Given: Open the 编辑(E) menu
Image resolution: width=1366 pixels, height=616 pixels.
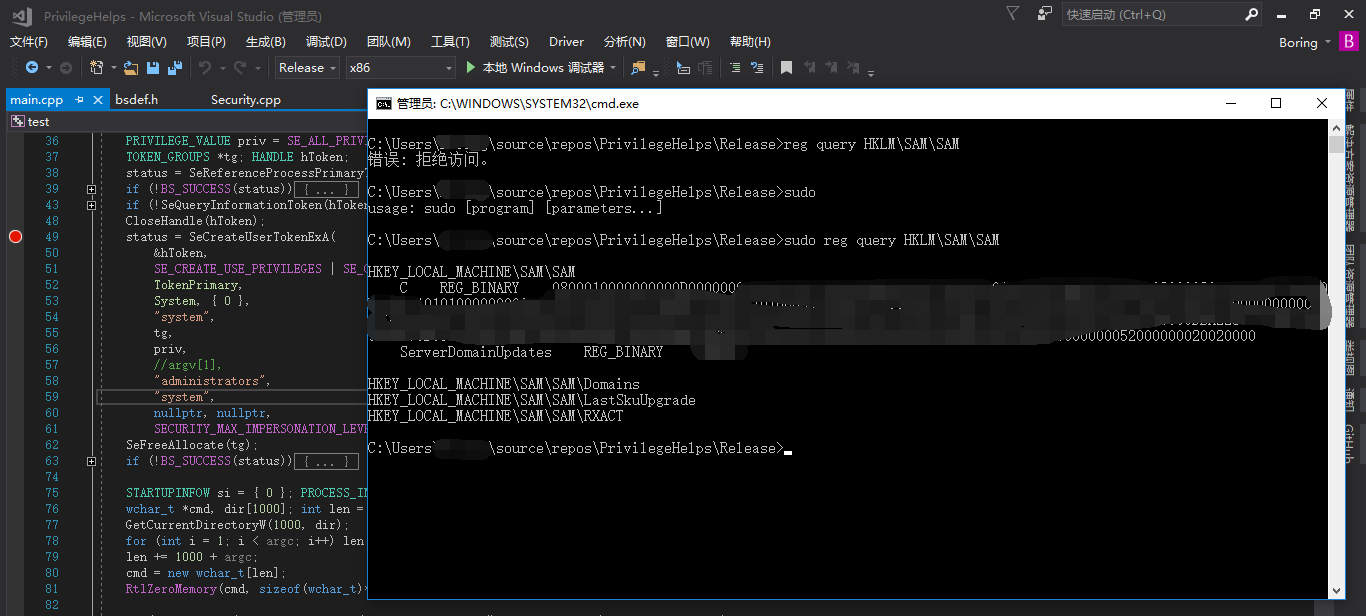Looking at the screenshot, I should tap(87, 42).
